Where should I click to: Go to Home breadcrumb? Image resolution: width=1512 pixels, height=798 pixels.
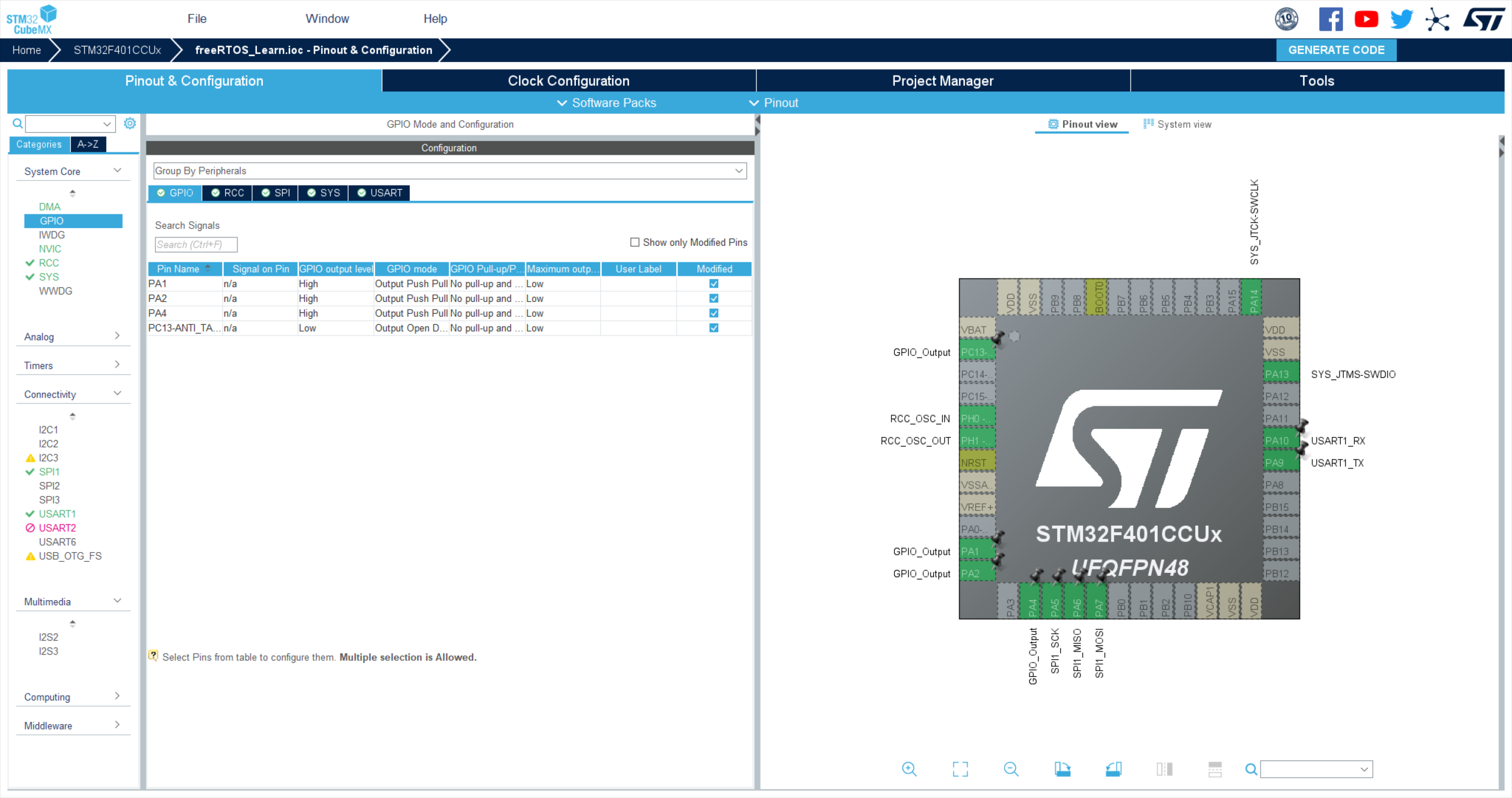27,50
